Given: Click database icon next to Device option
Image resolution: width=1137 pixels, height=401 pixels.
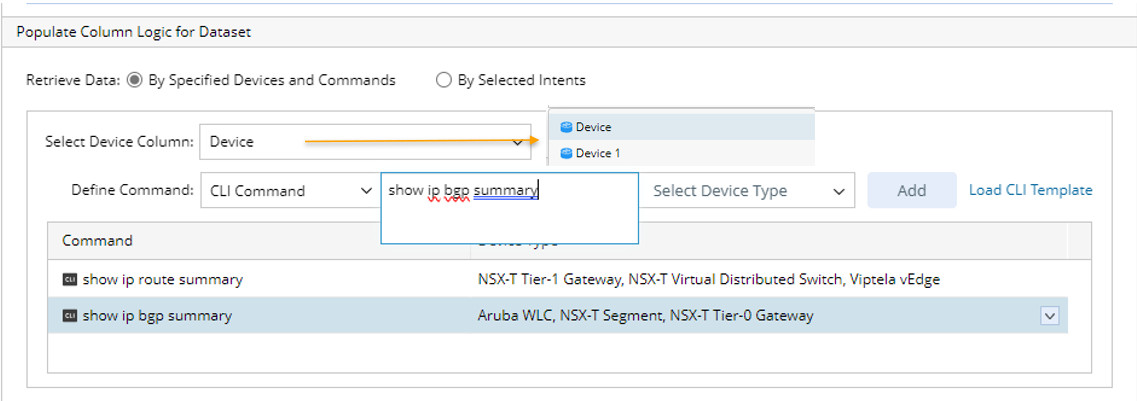Looking at the screenshot, I should (x=566, y=127).
